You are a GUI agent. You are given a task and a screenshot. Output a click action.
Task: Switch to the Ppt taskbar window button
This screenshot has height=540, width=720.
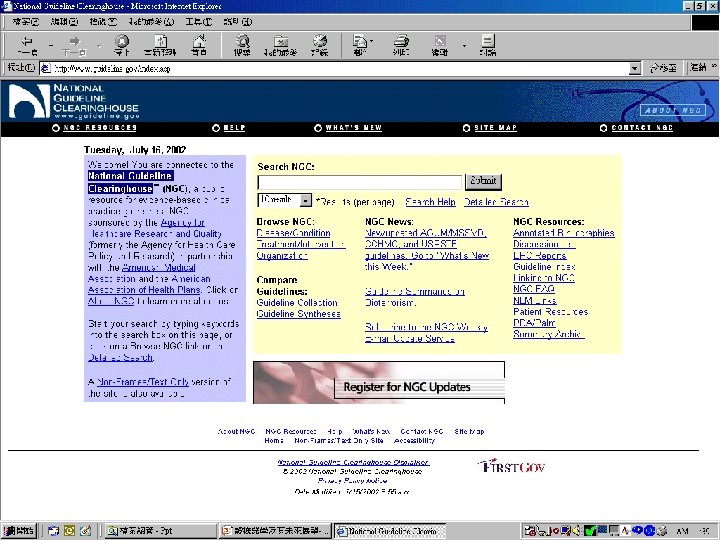tap(160, 531)
